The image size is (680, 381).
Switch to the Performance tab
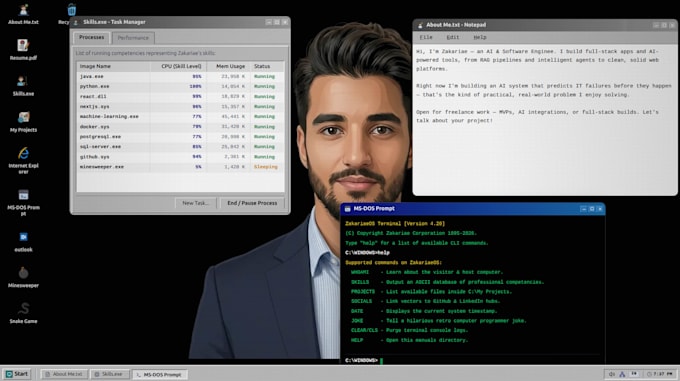pos(133,38)
